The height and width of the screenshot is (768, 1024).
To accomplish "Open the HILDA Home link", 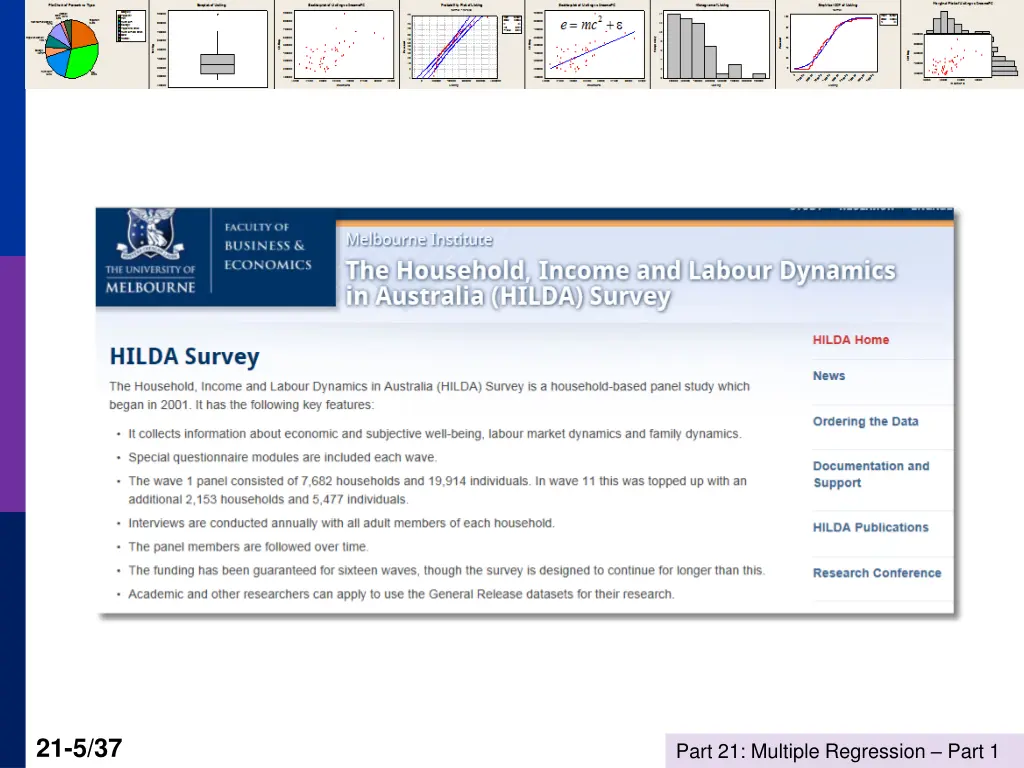I will 850,340.
